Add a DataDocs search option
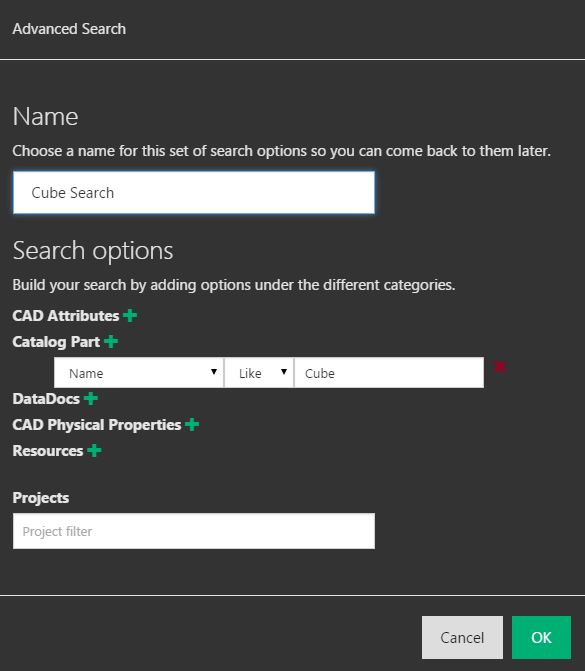This screenshot has width=585, height=671. pyautogui.click(x=91, y=399)
